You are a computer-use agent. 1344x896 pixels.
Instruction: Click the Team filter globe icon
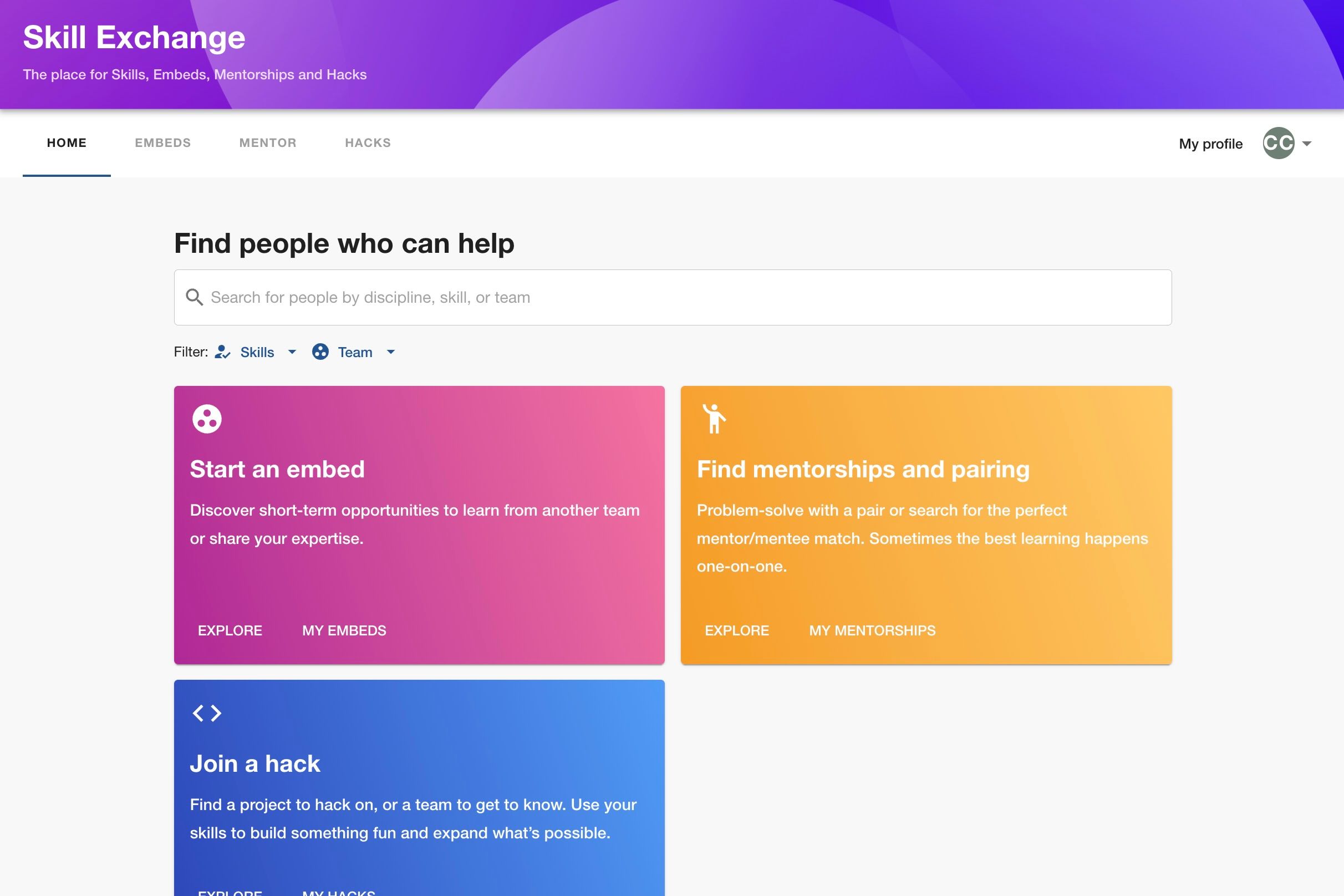[x=321, y=351]
